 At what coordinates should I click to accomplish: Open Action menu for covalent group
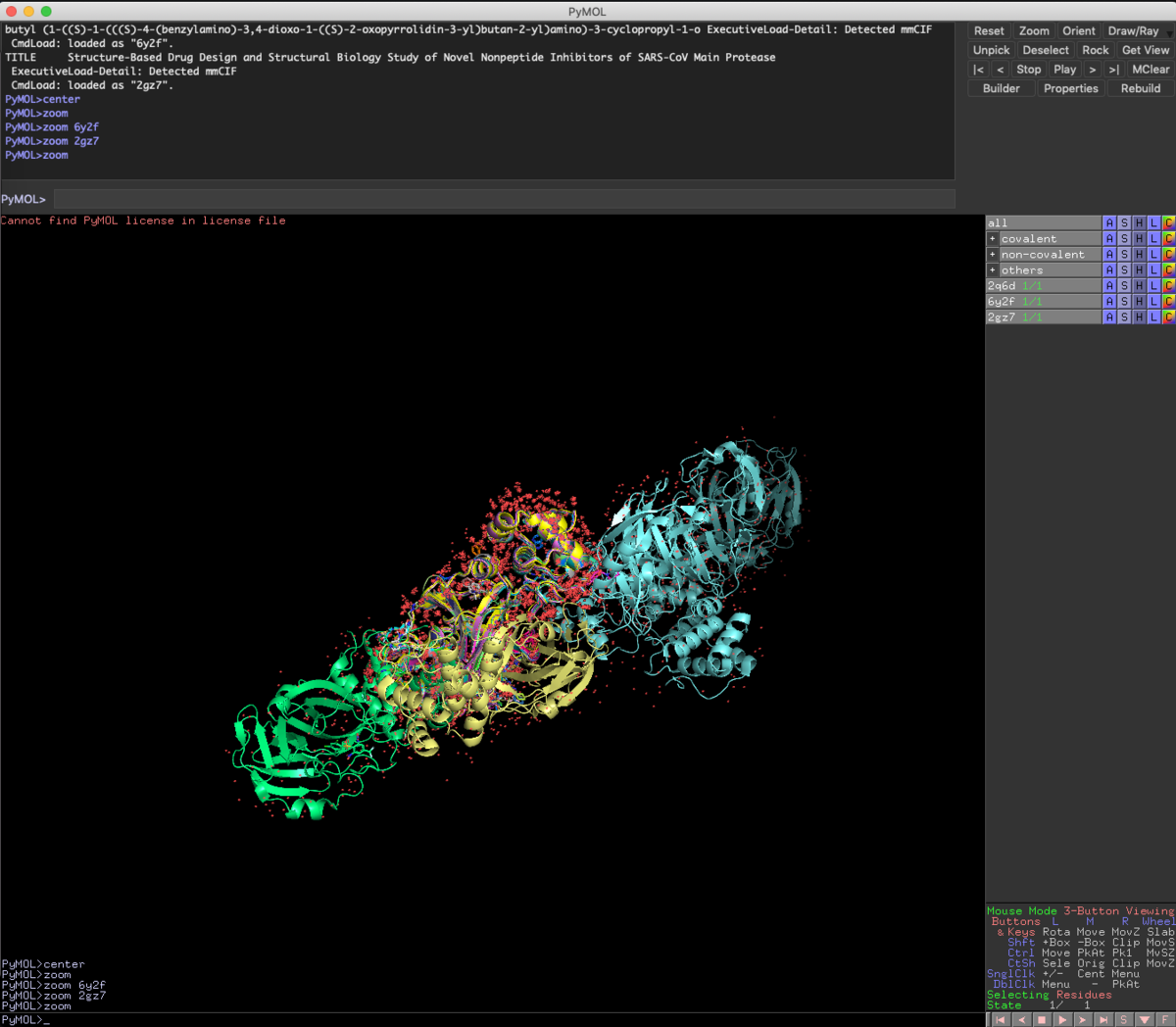1109,239
